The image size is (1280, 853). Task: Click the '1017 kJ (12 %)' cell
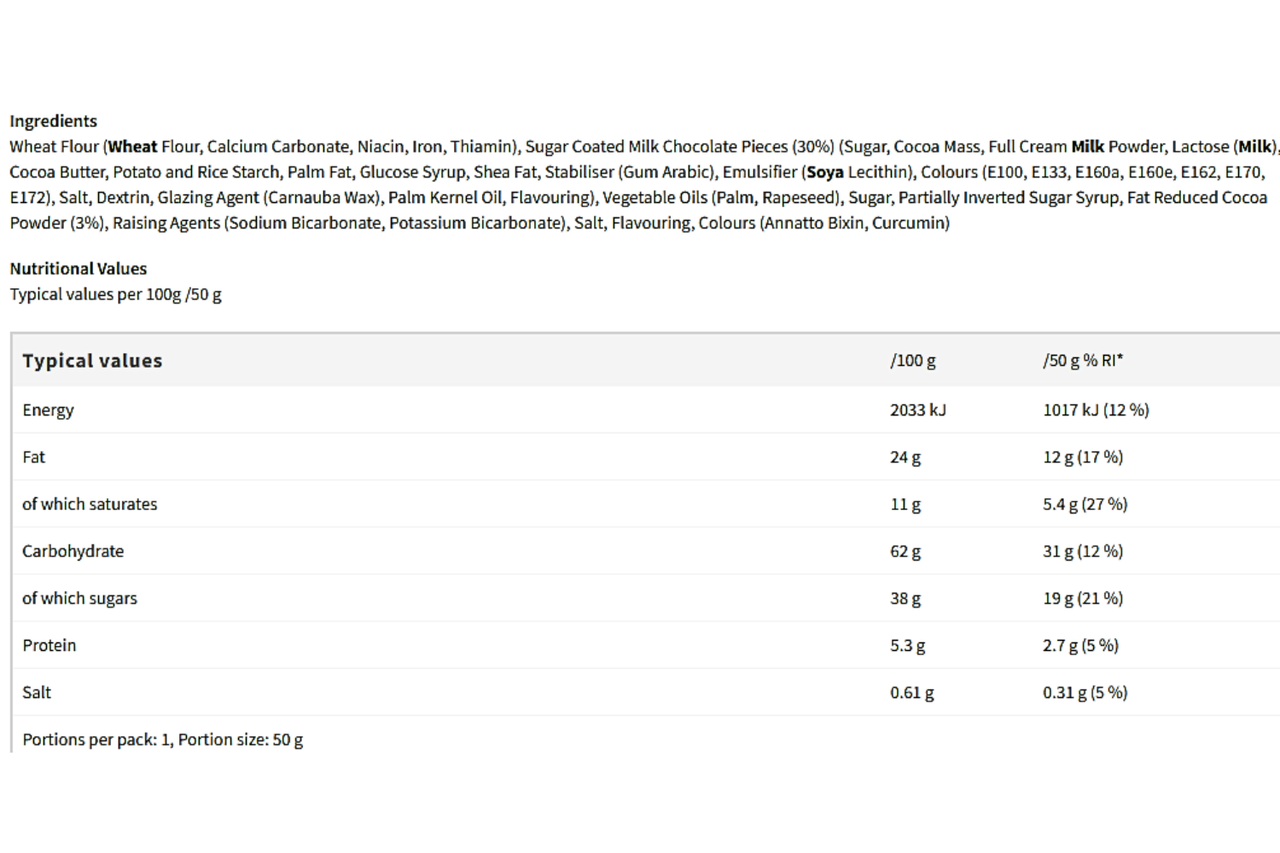click(1096, 410)
